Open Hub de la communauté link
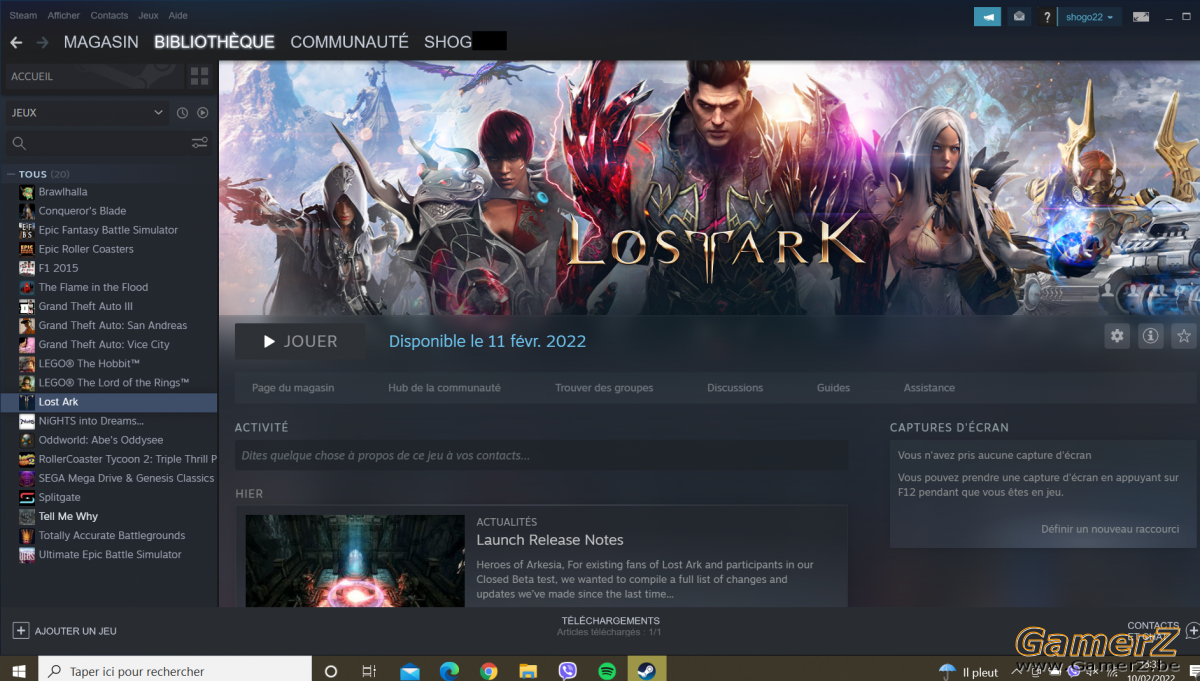The width and height of the screenshot is (1200, 681). (444, 388)
